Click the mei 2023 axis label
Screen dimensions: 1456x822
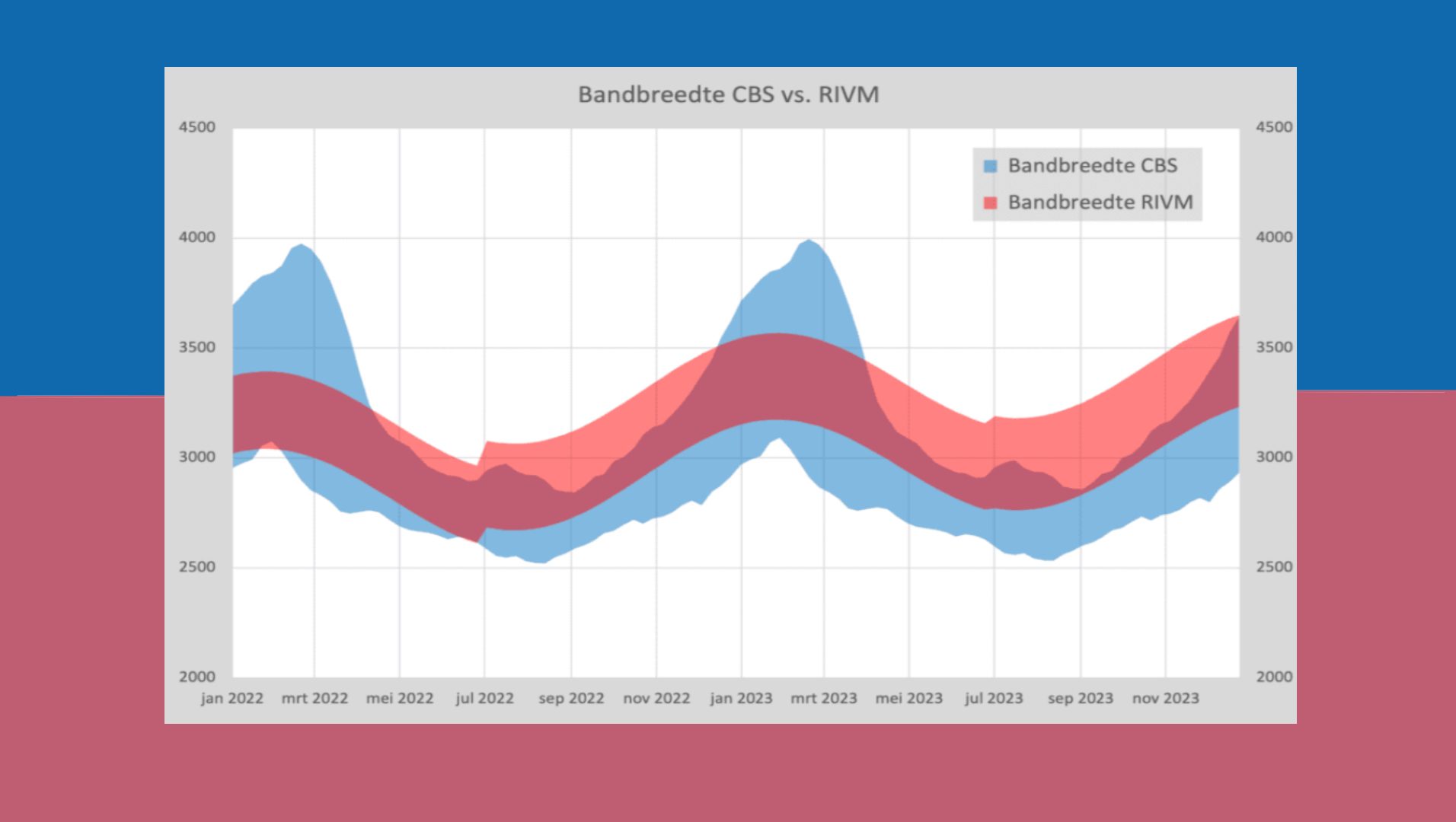tap(908, 698)
